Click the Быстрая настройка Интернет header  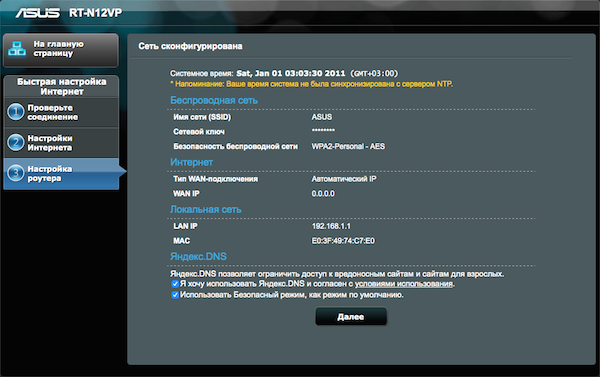62,86
